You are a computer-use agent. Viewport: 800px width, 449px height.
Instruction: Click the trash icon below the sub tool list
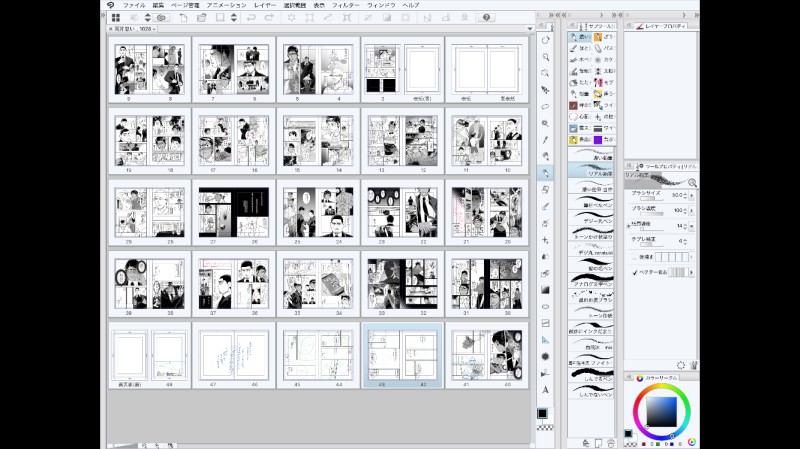[611, 443]
